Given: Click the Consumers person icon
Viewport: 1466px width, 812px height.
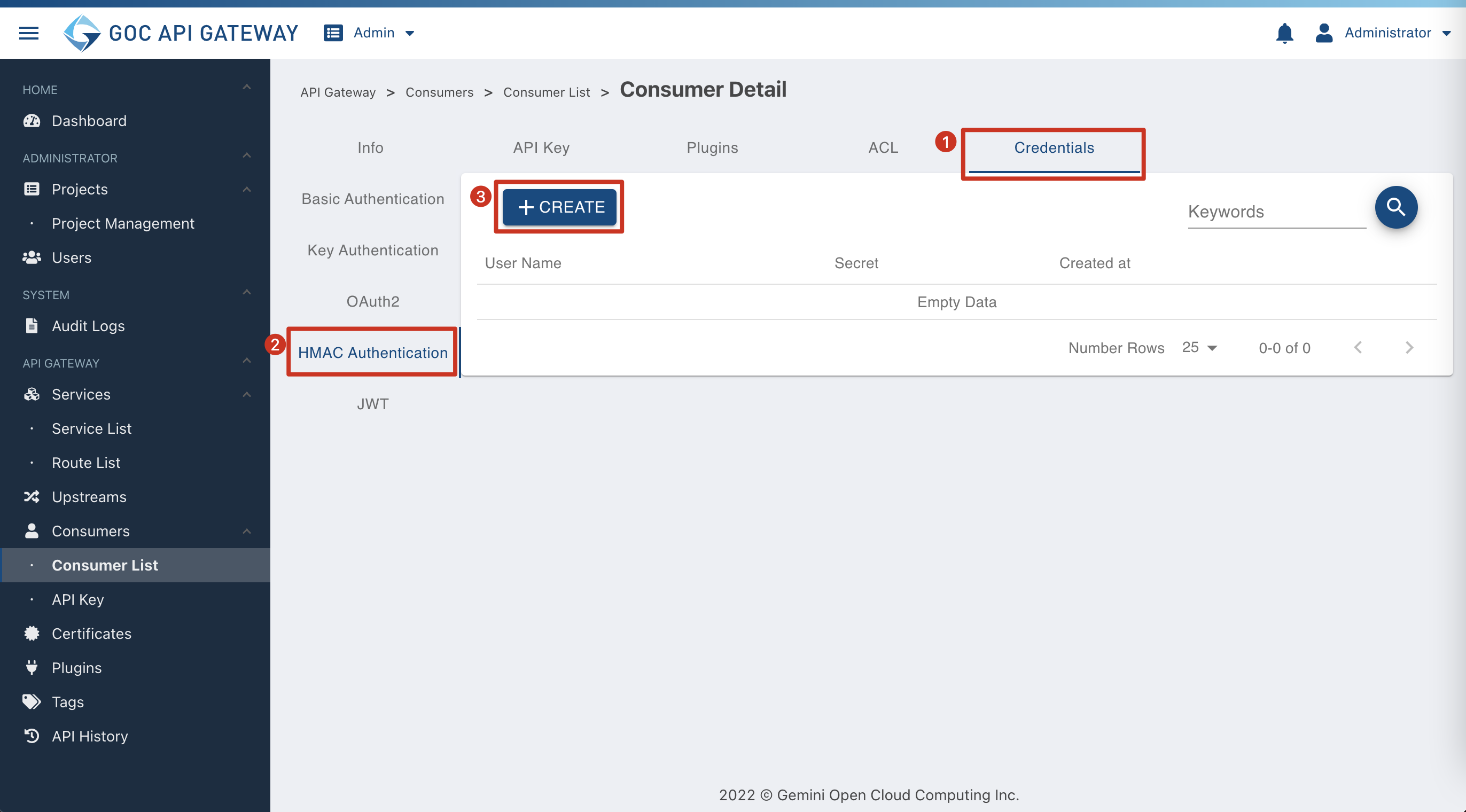Looking at the screenshot, I should pyautogui.click(x=32, y=530).
